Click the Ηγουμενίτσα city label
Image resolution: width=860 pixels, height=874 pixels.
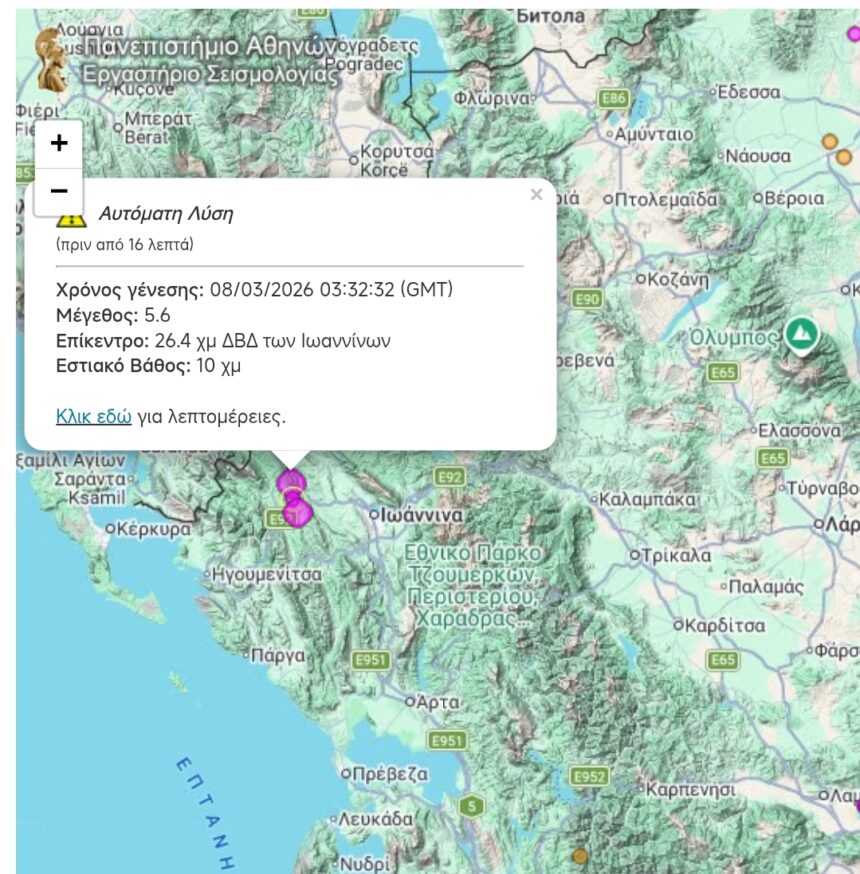pyautogui.click(x=267, y=575)
